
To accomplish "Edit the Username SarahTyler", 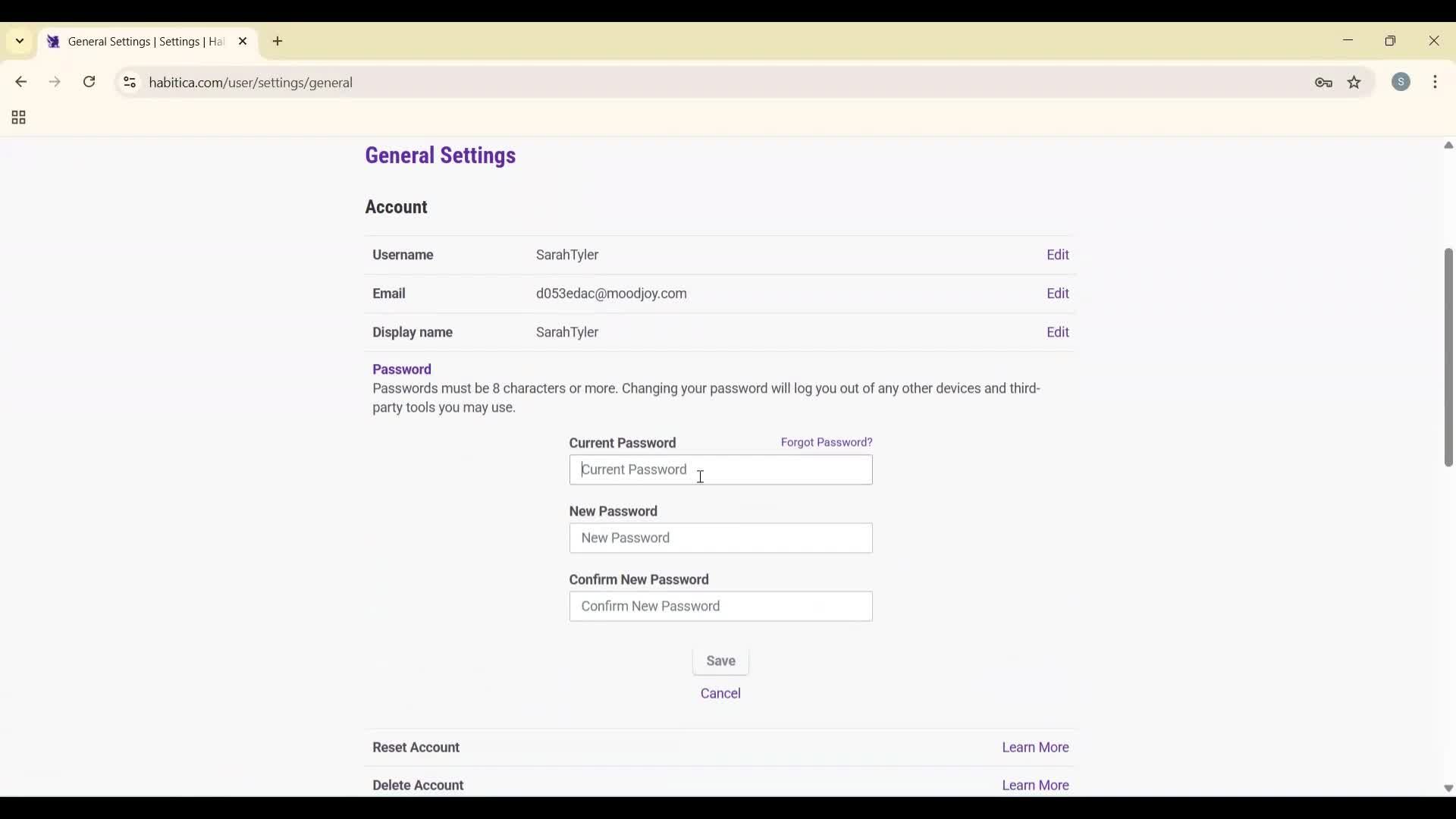I will point(1058,255).
